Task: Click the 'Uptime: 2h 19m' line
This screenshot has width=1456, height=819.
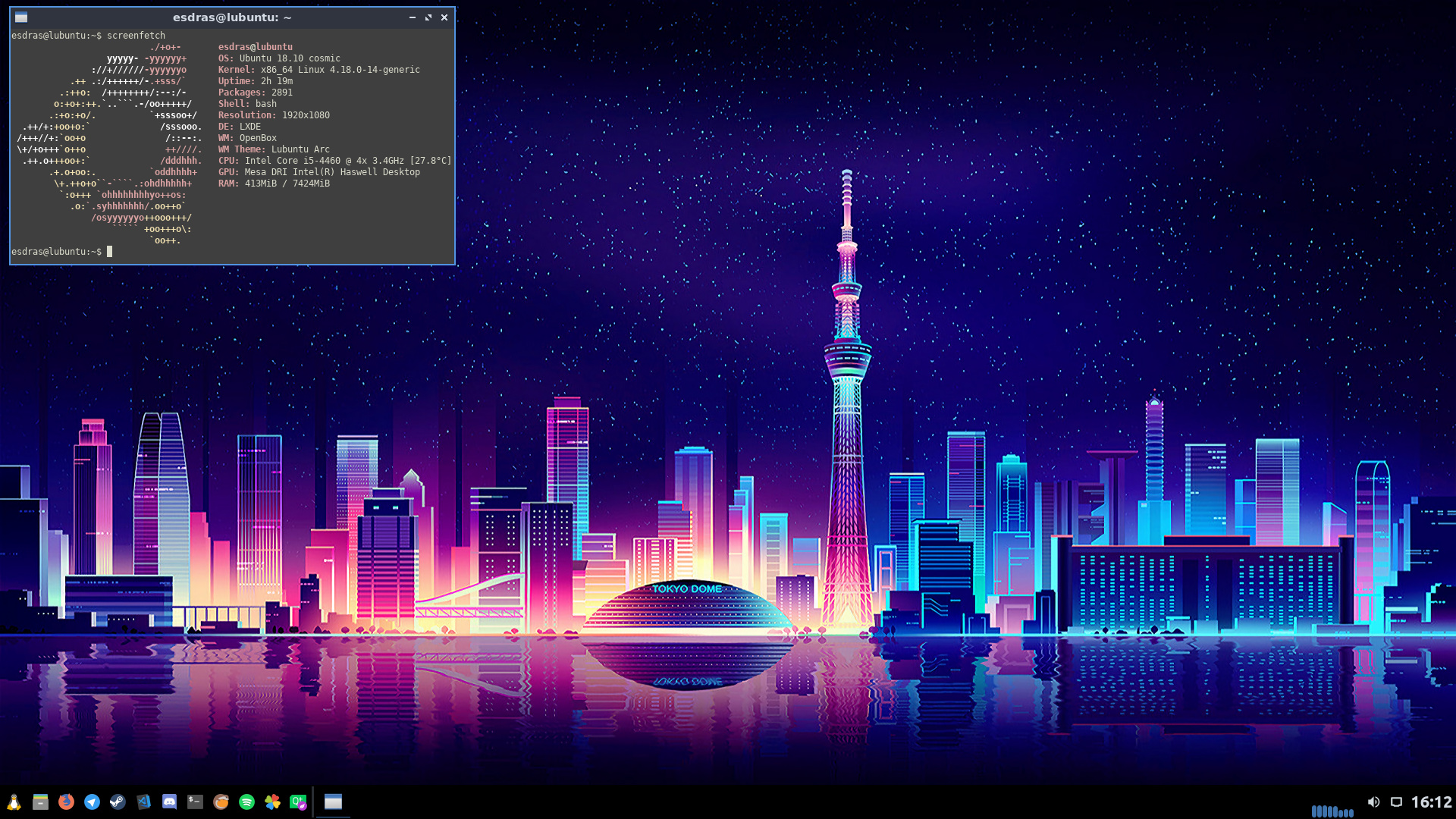Action: [256, 81]
